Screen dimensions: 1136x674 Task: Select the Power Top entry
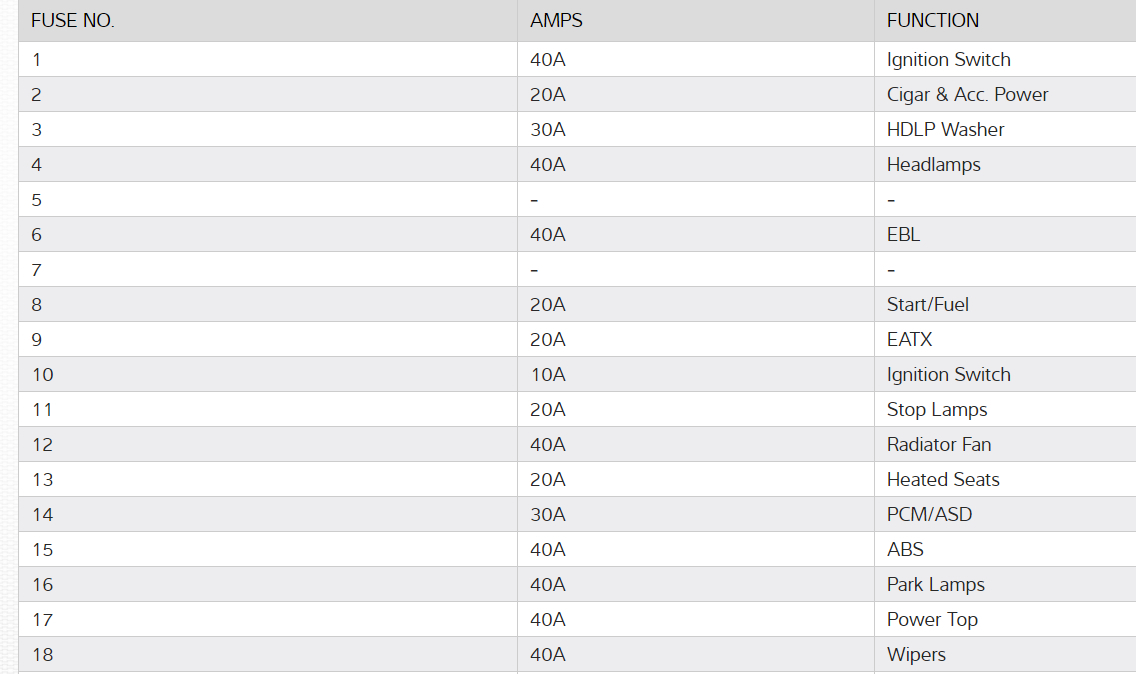click(x=932, y=620)
